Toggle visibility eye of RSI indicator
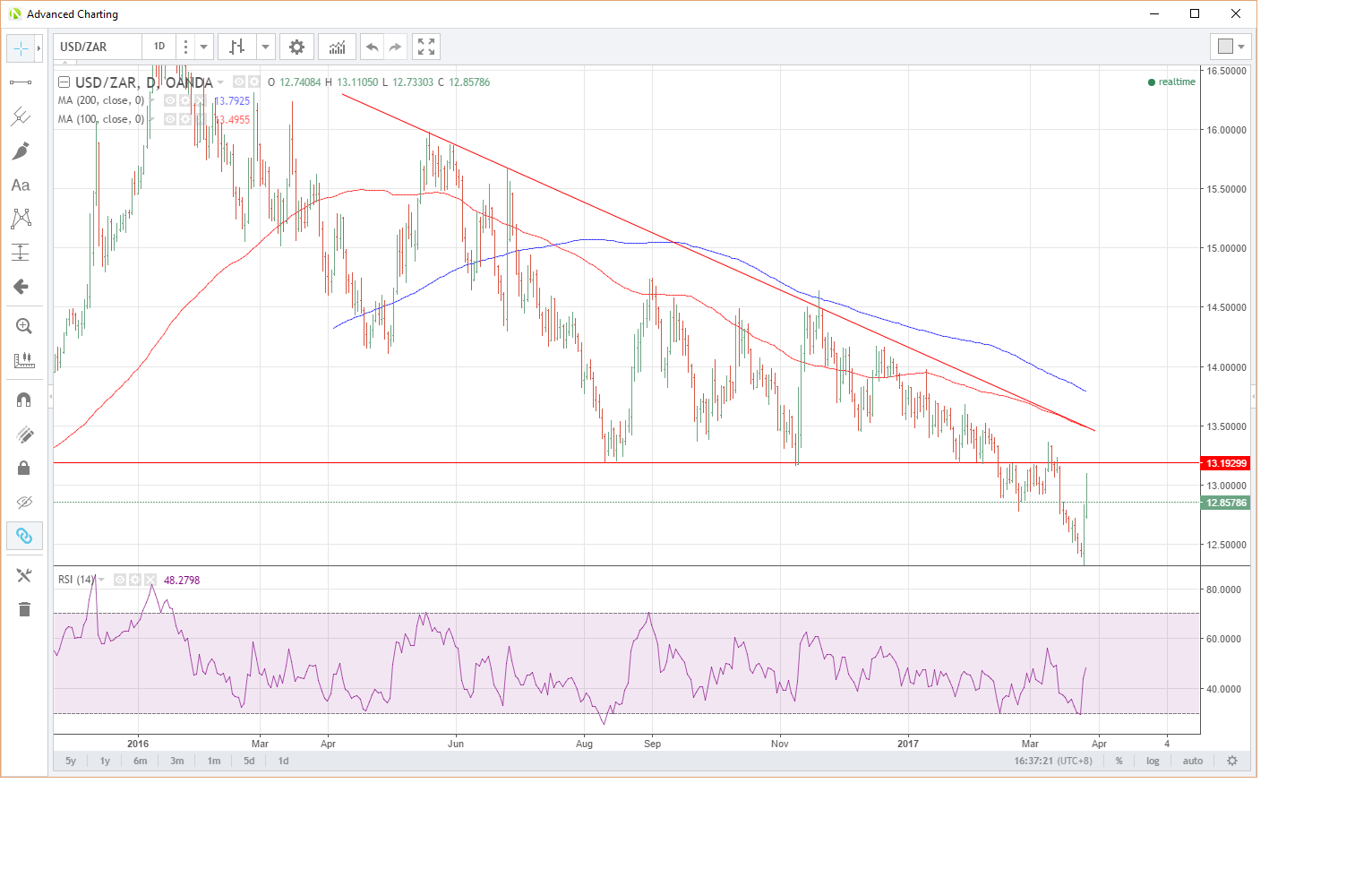 tap(120, 580)
